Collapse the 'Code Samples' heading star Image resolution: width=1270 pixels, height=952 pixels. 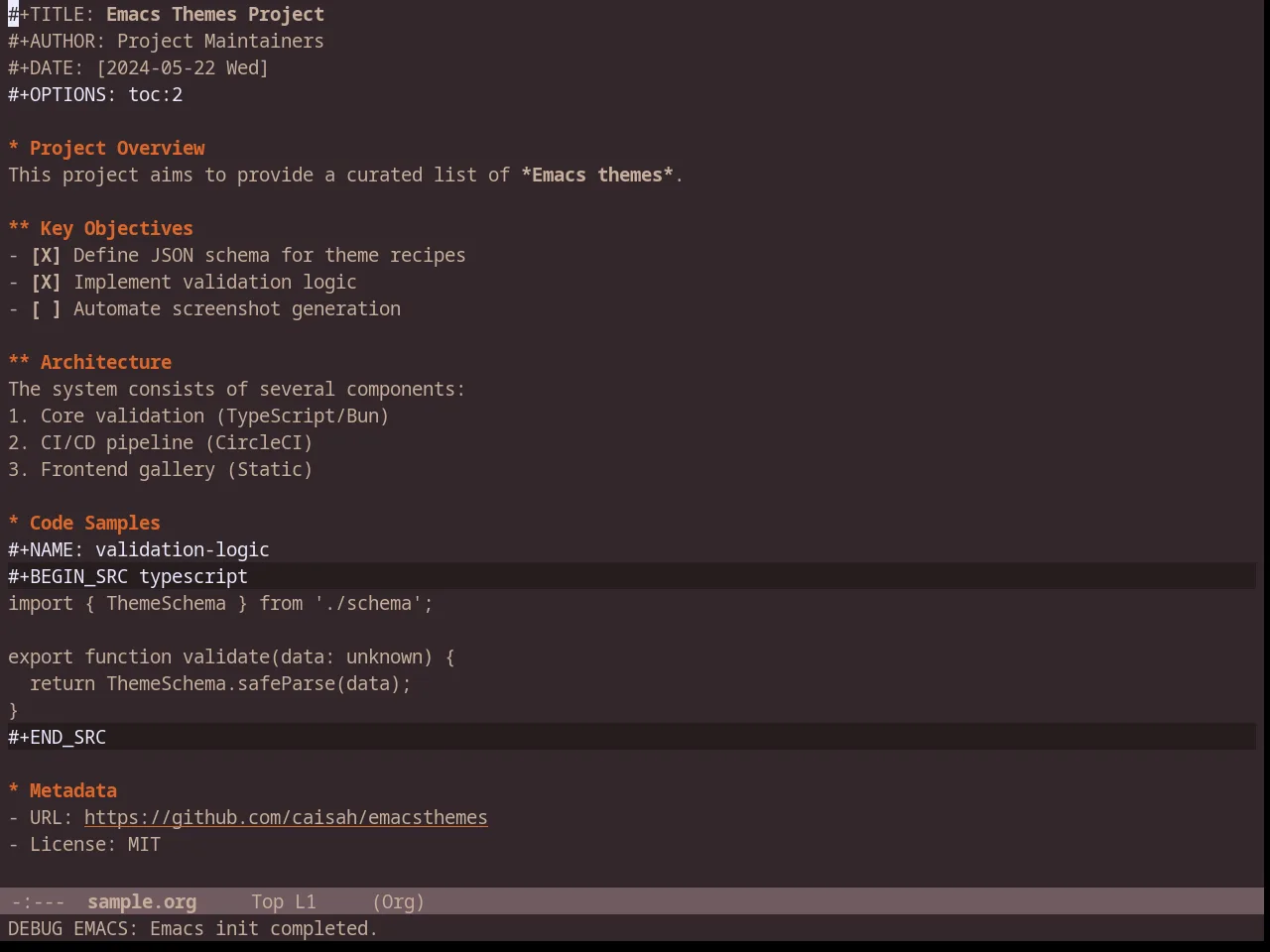coord(14,523)
